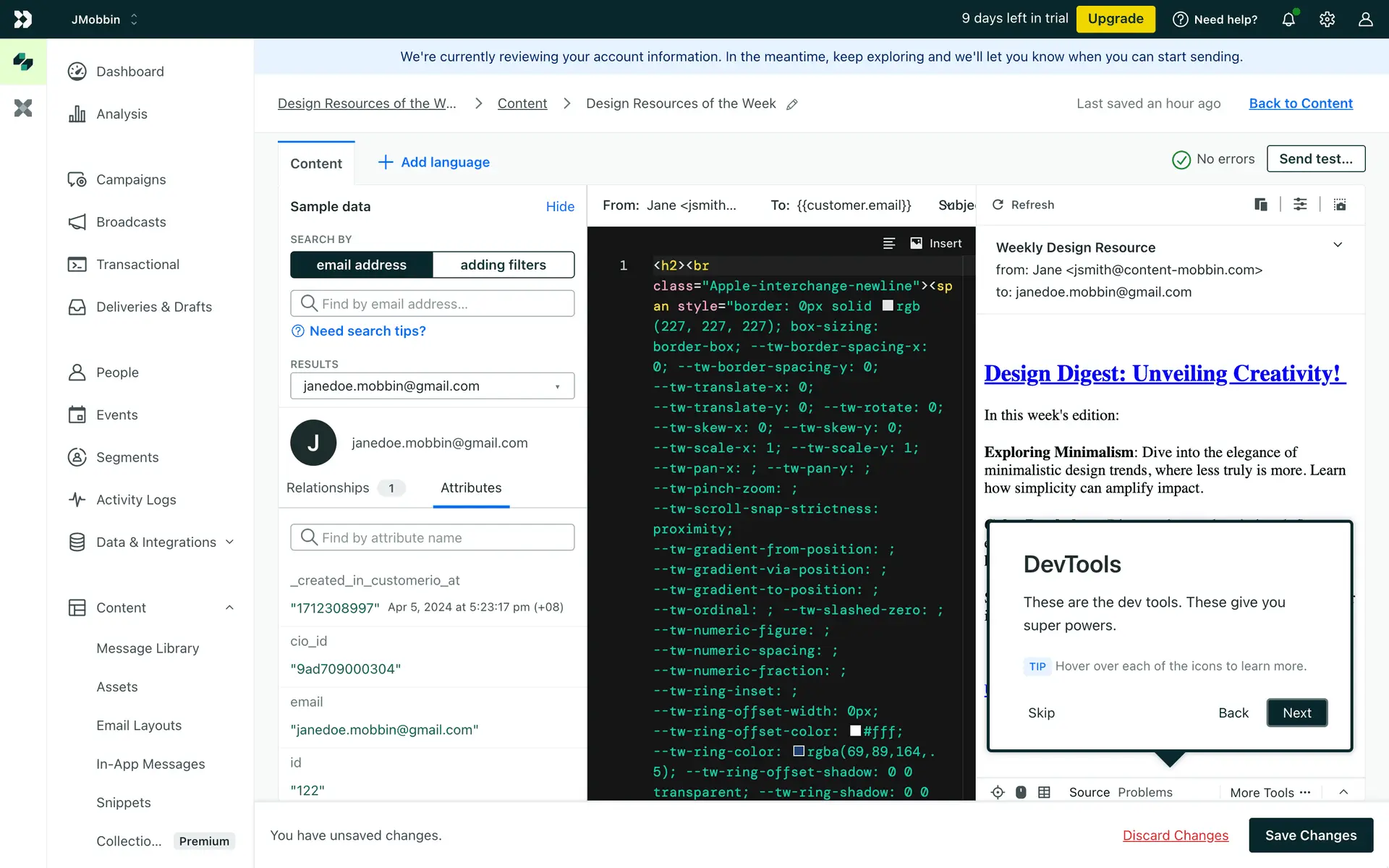Open the janedoe.mobbin@gmail.com results dropdown
The width and height of the screenshot is (1389, 868).
point(432,386)
